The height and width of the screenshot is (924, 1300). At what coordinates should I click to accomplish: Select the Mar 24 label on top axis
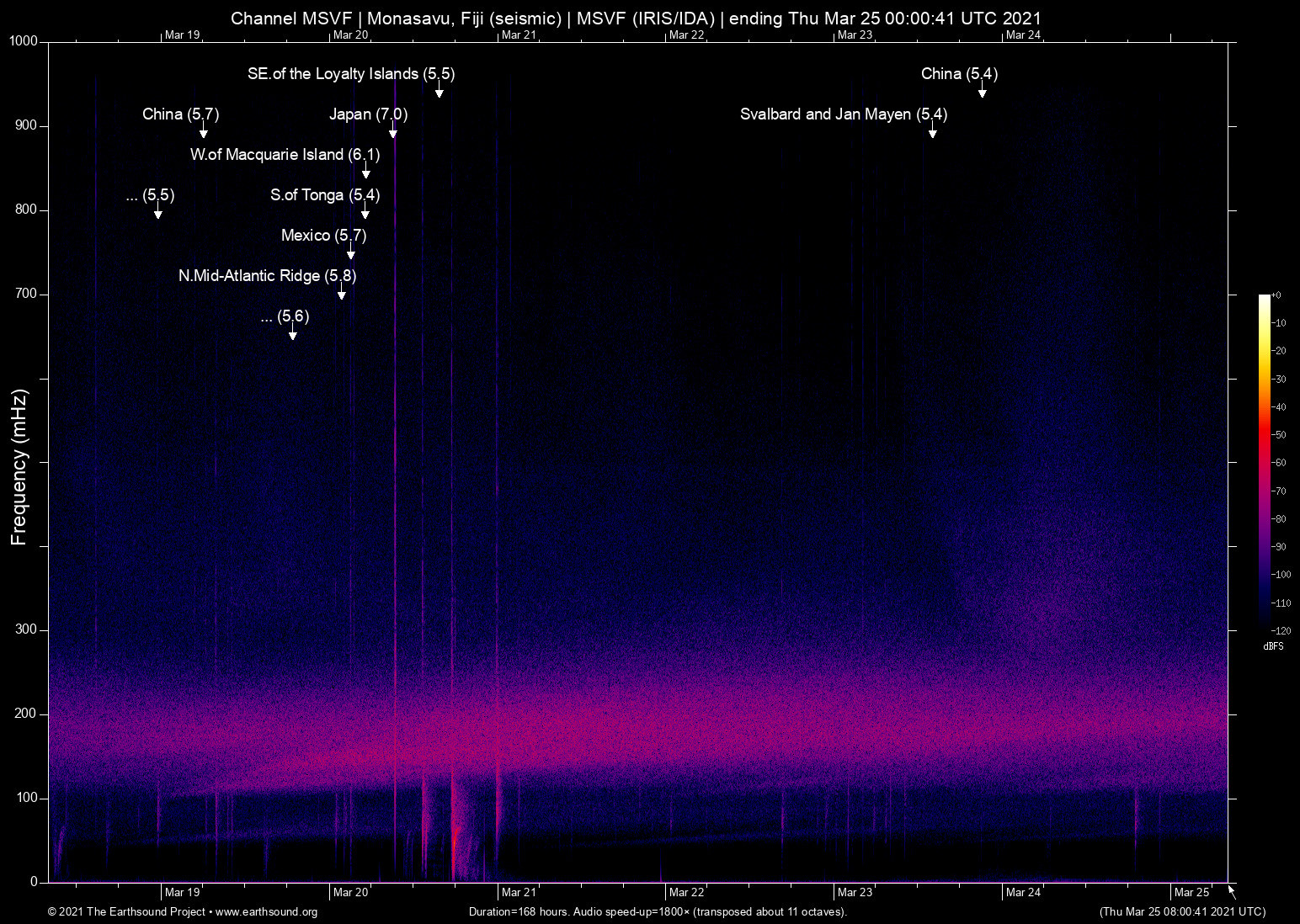tap(1023, 35)
